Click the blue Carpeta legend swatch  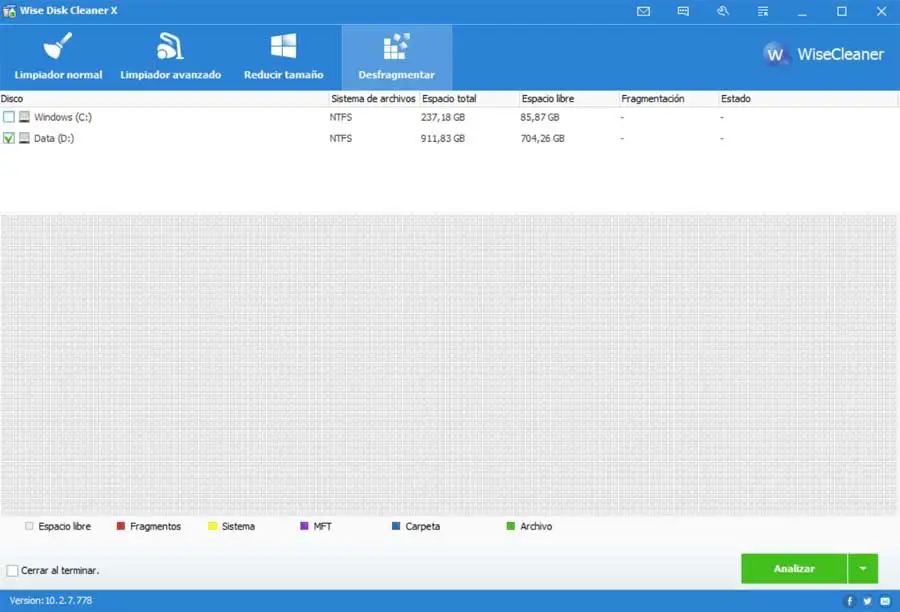point(396,526)
